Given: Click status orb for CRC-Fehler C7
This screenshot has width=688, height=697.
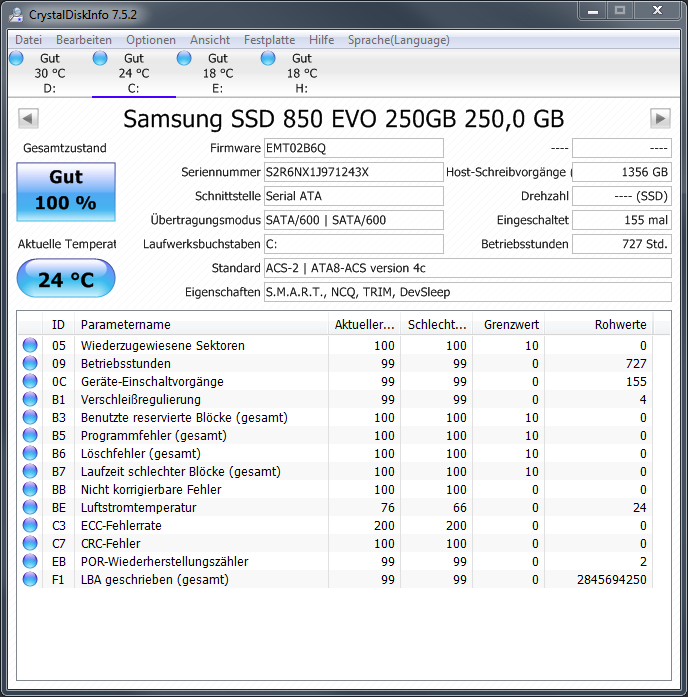Looking at the screenshot, I should tap(30, 543).
